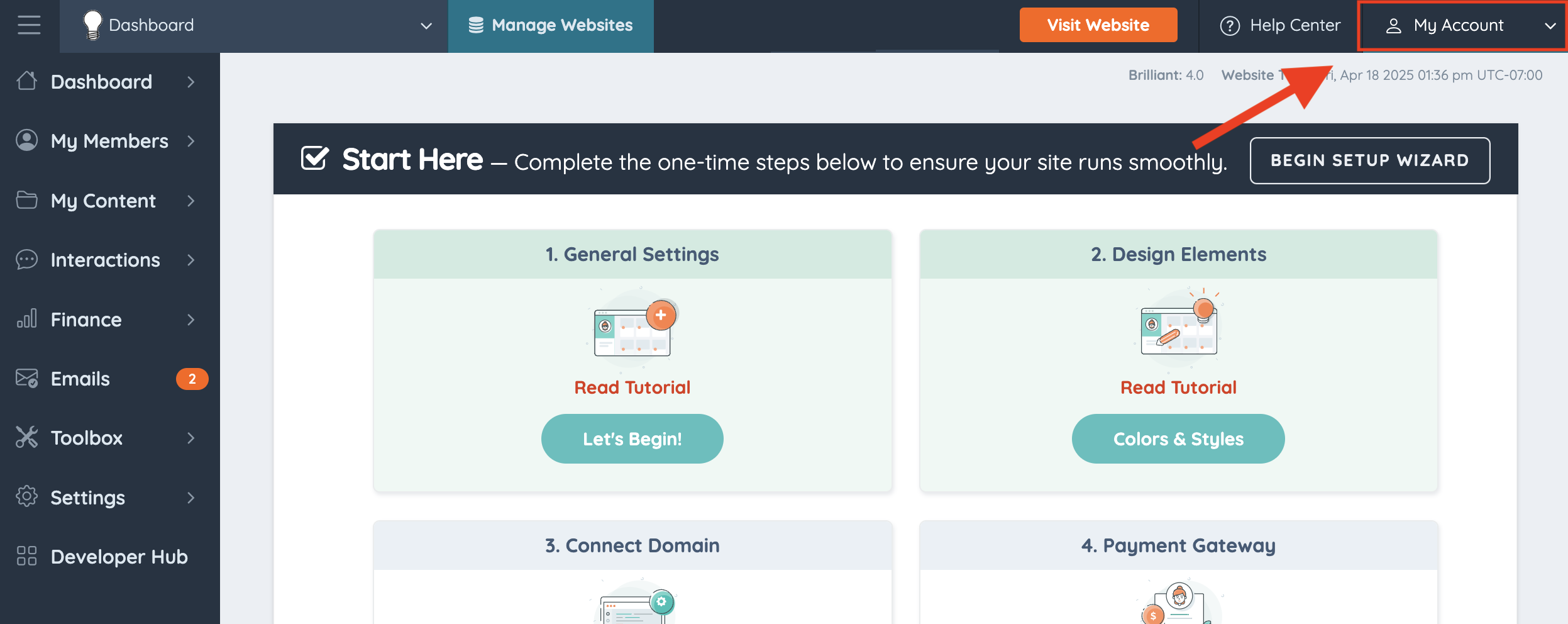The image size is (1568, 624).
Task: Click the Emails badge showing 2
Action: click(192, 379)
